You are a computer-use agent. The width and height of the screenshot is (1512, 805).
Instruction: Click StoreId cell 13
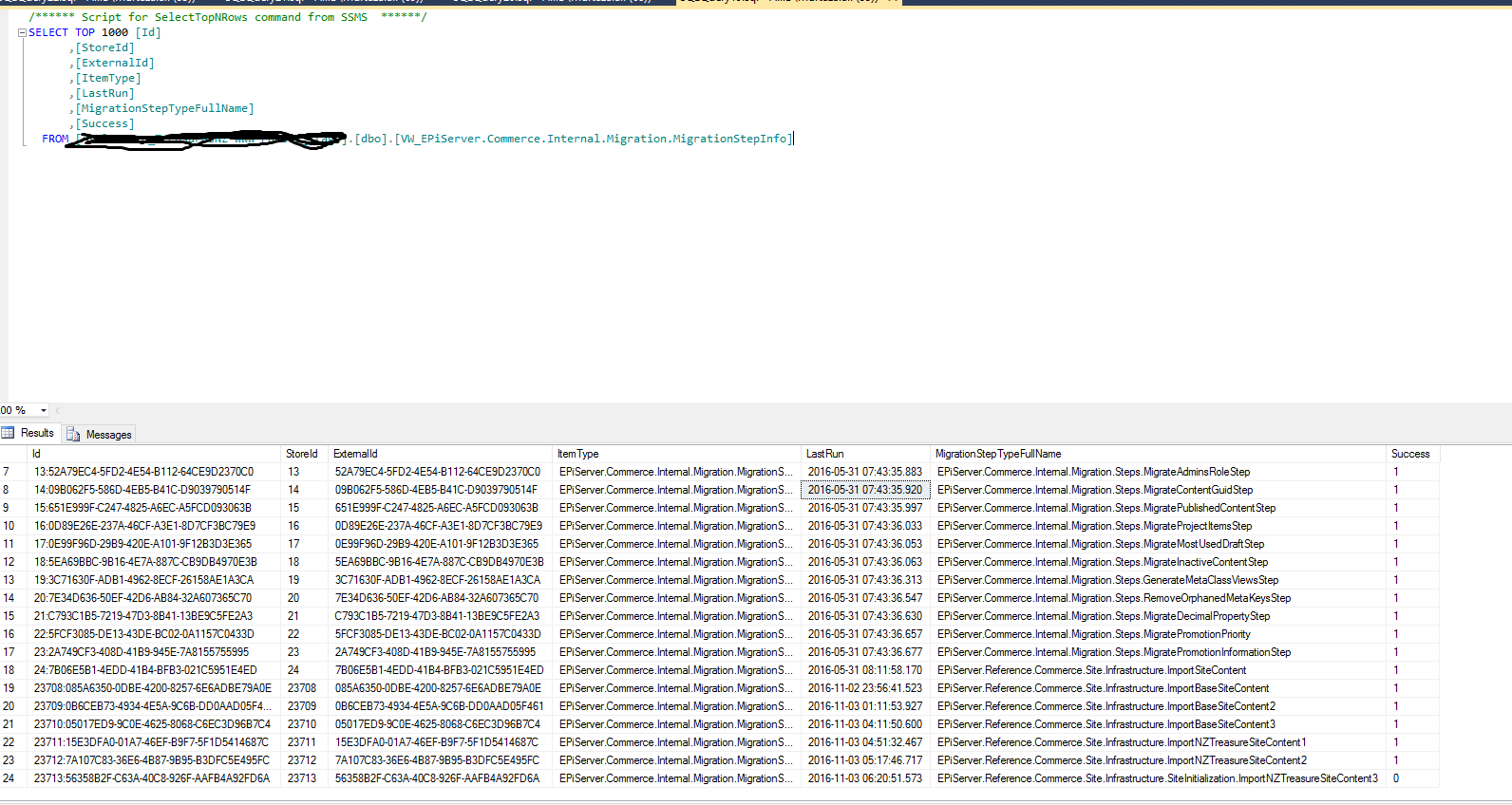click(x=305, y=472)
